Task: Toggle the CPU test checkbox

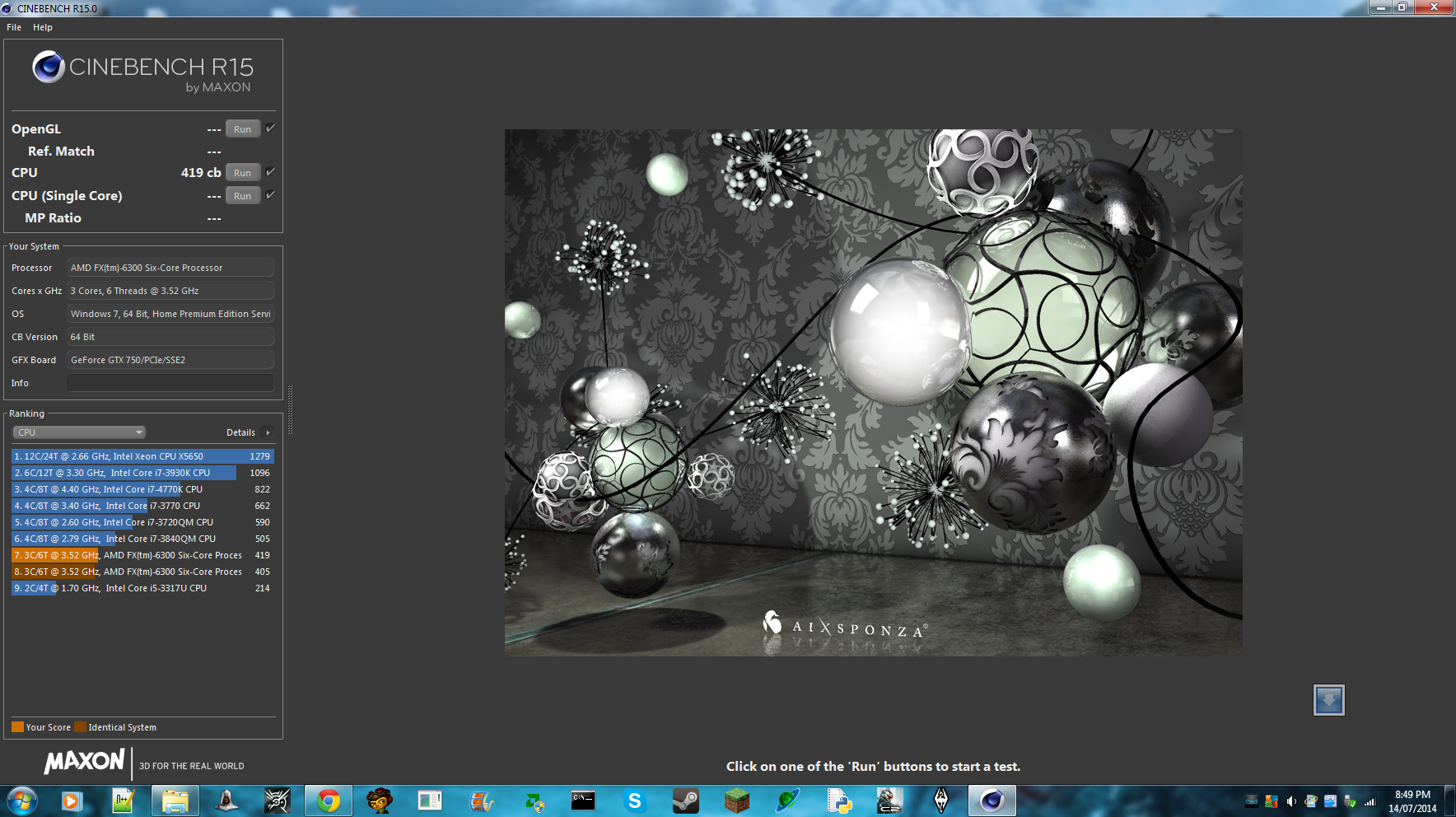Action: (x=270, y=172)
